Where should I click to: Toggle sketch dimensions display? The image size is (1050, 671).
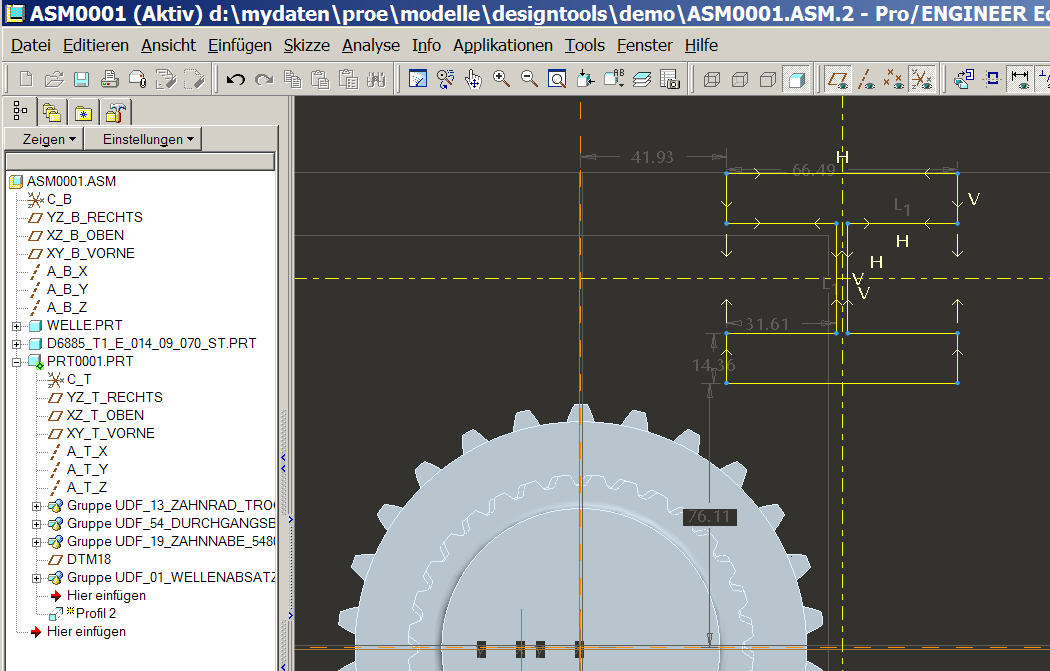(1020, 80)
